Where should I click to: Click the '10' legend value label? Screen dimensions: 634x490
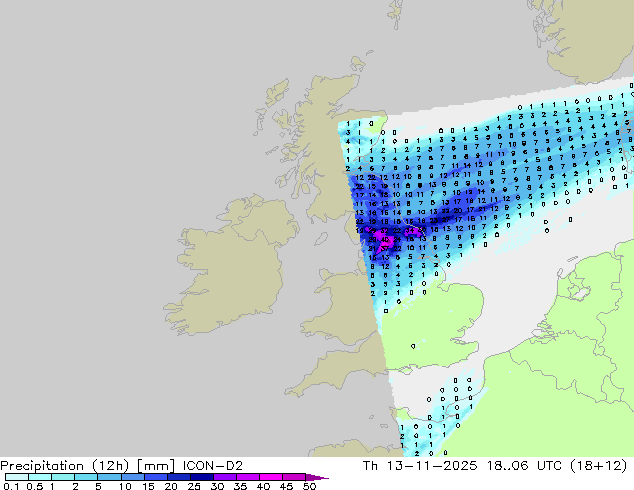point(125,486)
